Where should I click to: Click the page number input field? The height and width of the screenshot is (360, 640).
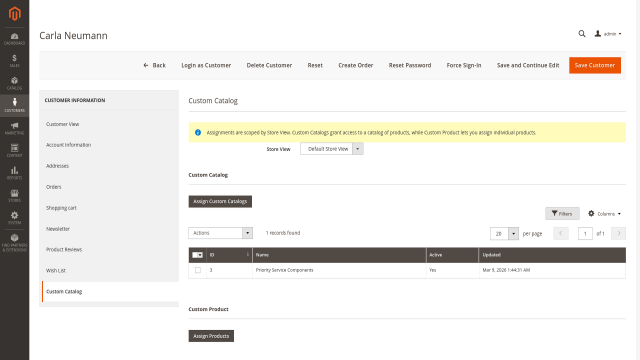585,233
